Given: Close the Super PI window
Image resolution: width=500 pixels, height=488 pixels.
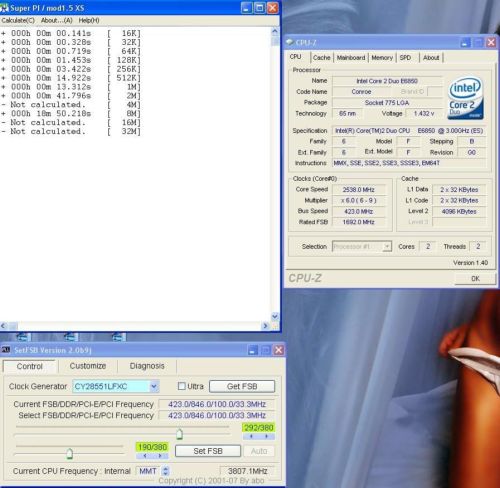Looking at the screenshot, I should click(x=273, y=8).
